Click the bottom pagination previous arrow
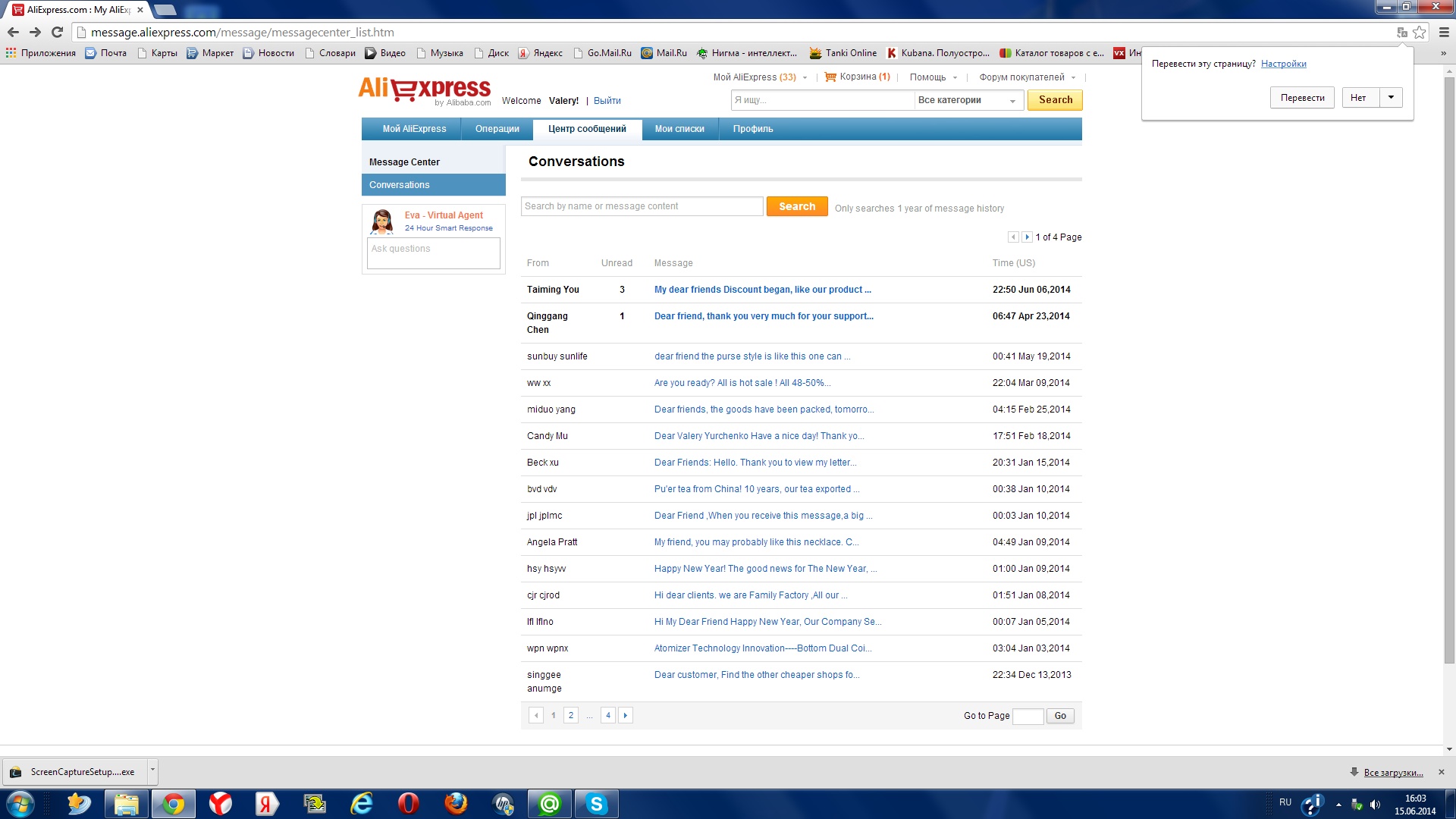This screenshot has height=819, width=1456. coord(536,715)
